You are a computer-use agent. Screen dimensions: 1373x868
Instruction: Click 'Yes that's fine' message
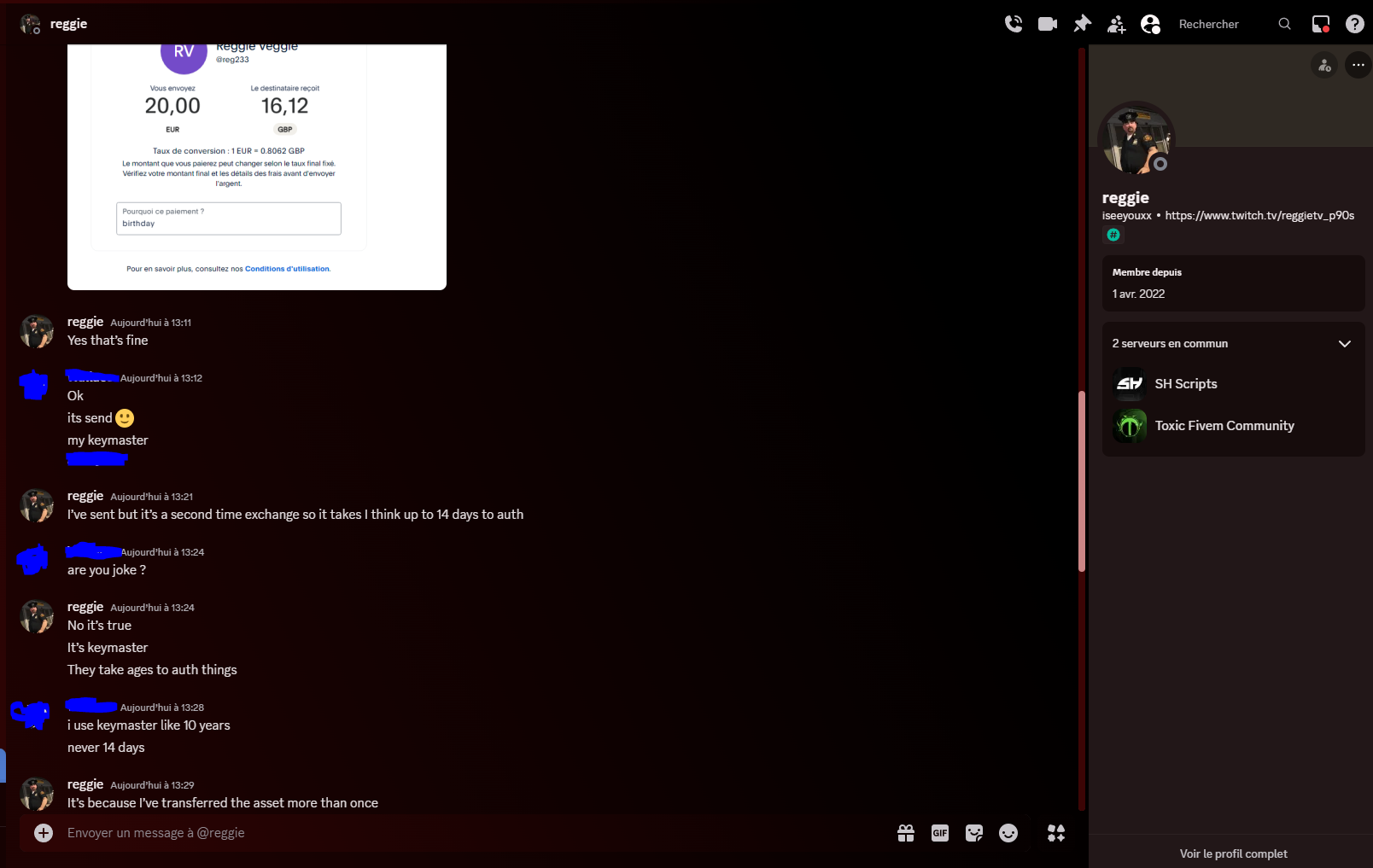coord(108,341)
